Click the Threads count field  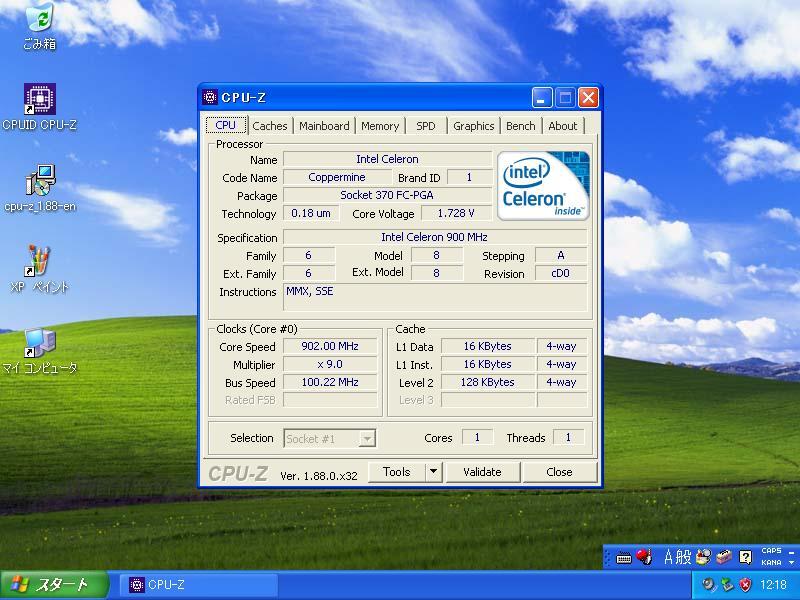[x=568, y=437]
